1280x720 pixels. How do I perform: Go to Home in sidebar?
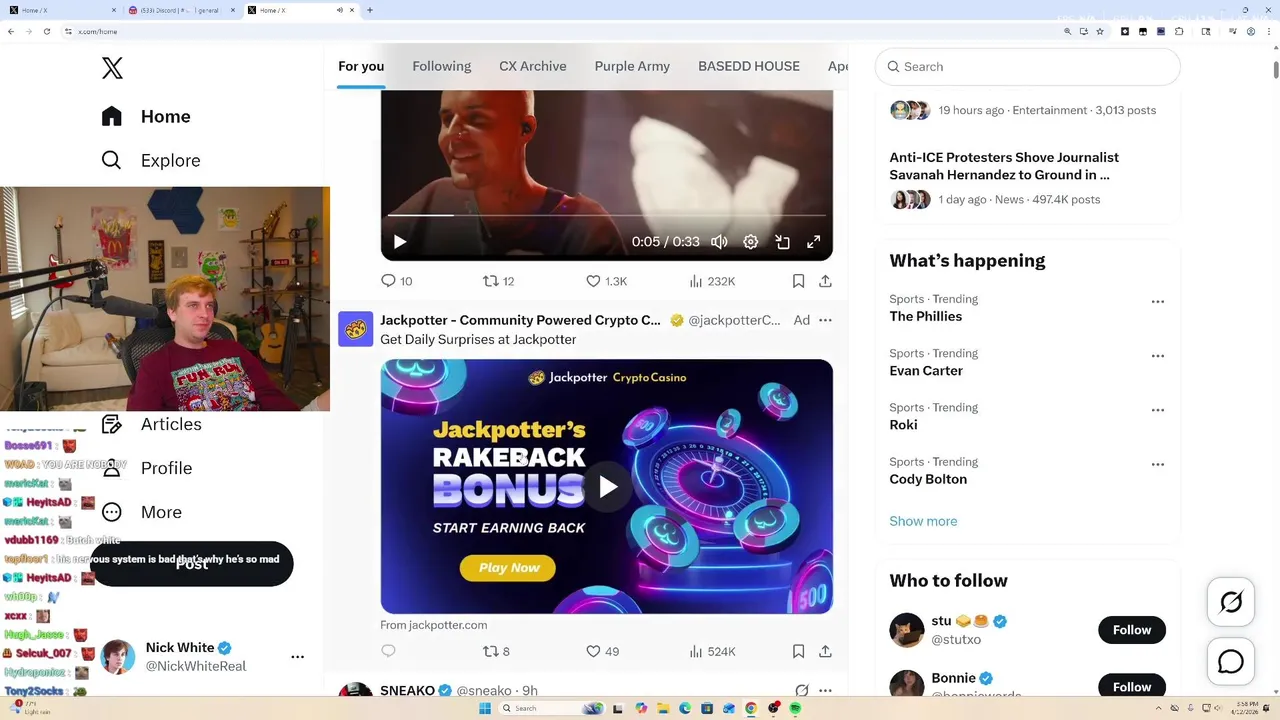coord(146,116)
